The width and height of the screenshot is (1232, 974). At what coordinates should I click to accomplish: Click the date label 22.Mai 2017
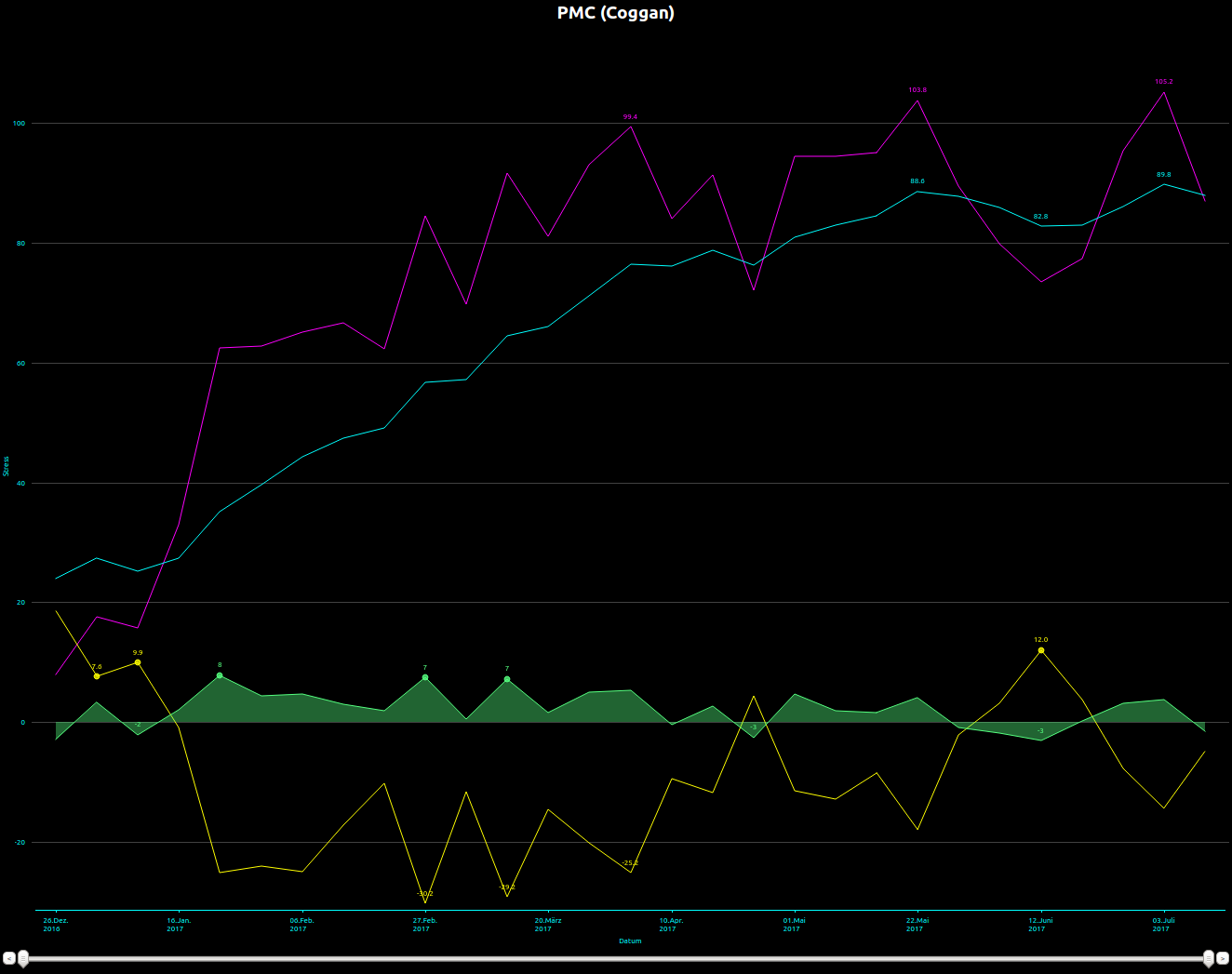click(x=917, y=925)
